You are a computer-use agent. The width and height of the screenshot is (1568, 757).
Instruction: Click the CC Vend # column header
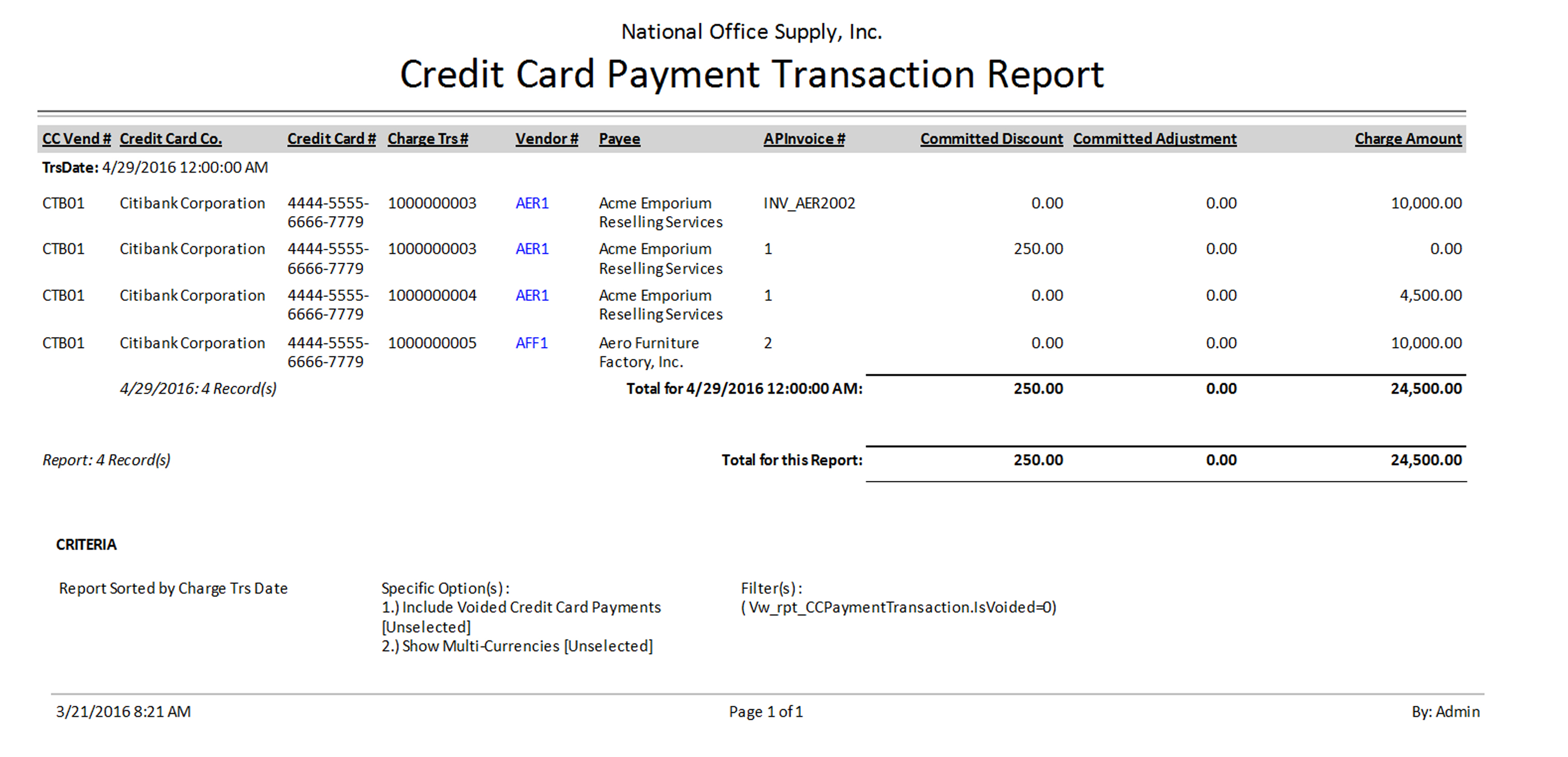tap(76, 139)
